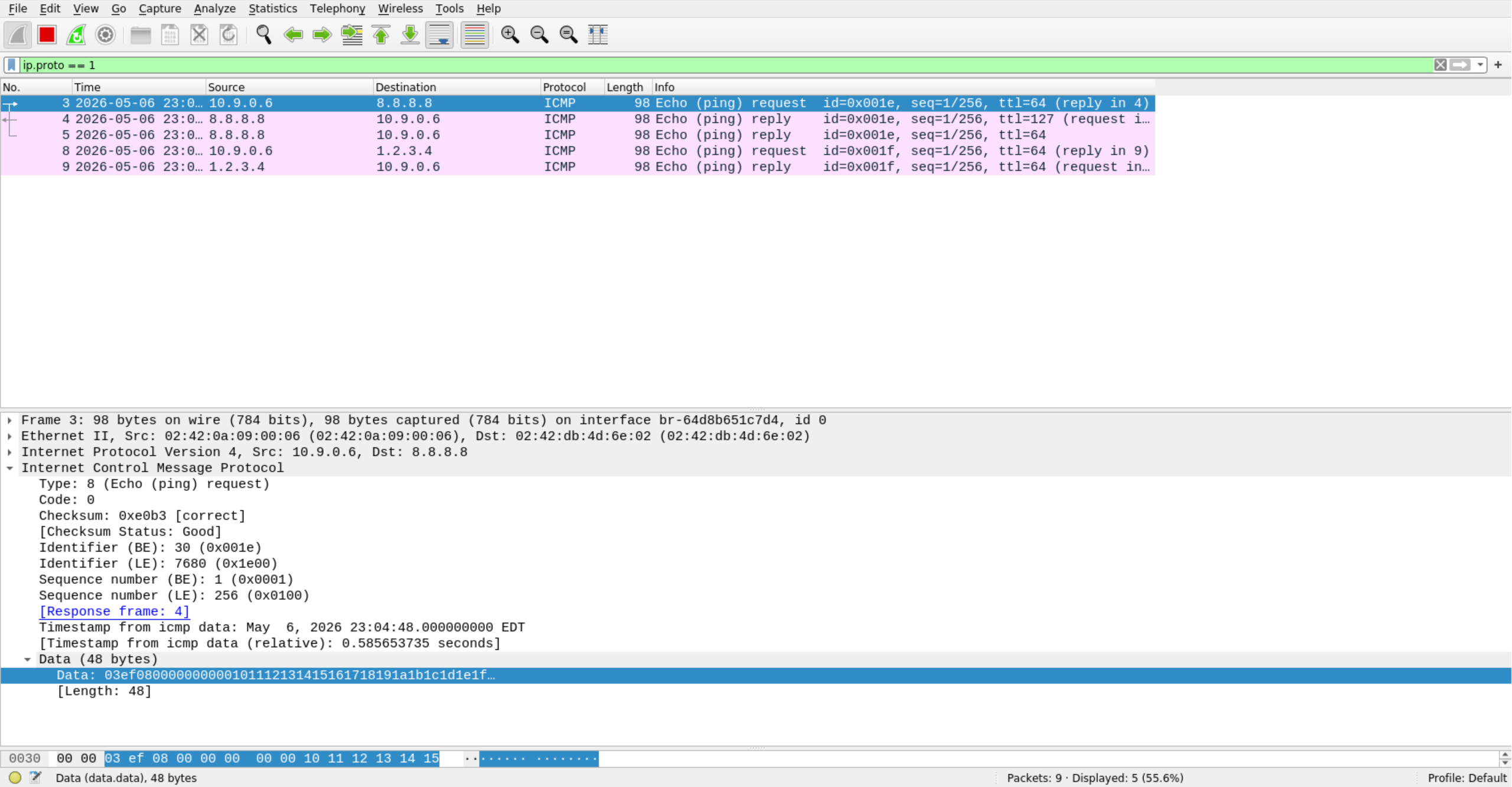Select packet 8 request to 1.2.3.4
1512x787 pixels.
(578, 151)
